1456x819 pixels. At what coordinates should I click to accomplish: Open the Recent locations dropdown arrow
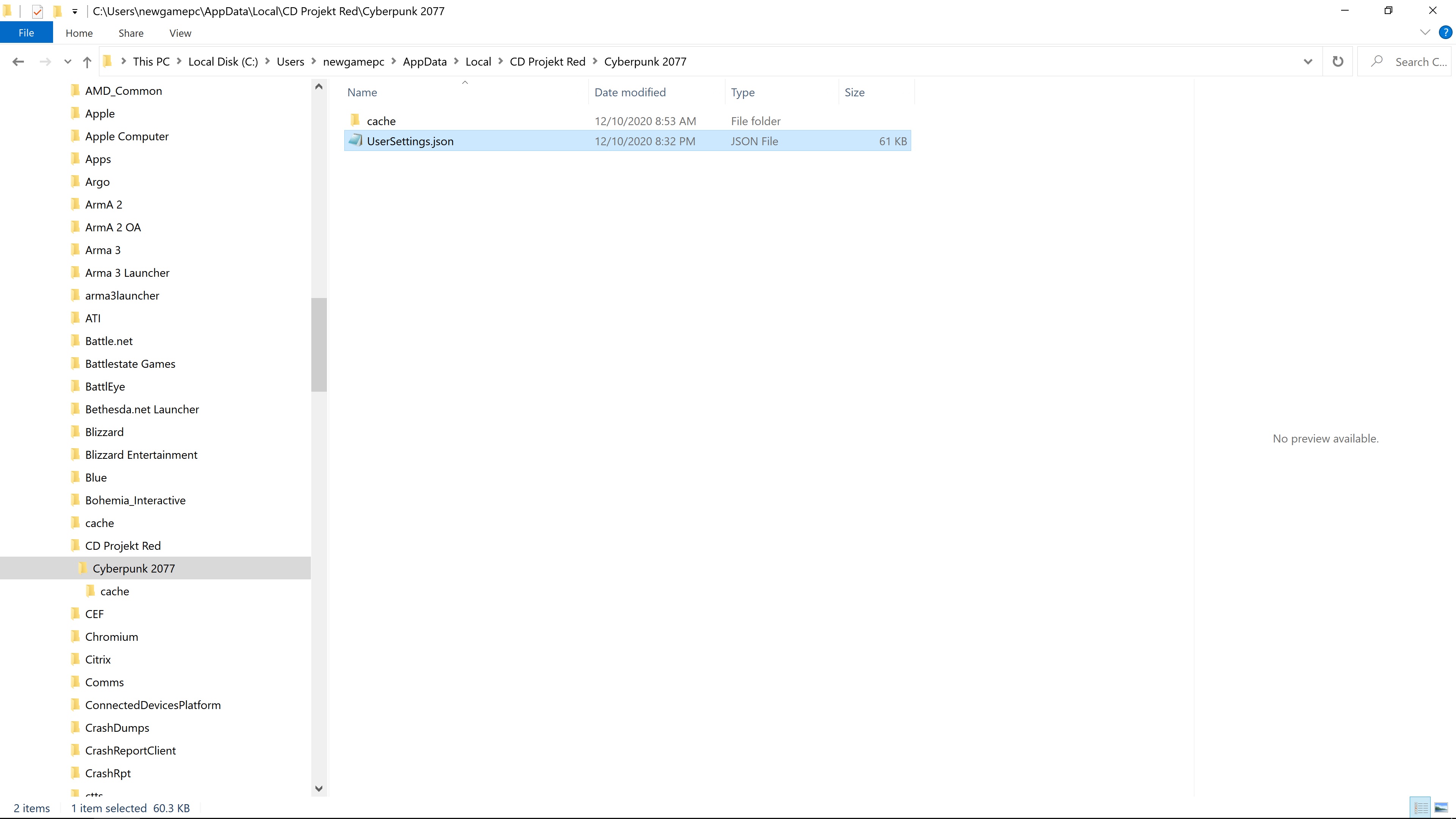click(x=68, y=61)
